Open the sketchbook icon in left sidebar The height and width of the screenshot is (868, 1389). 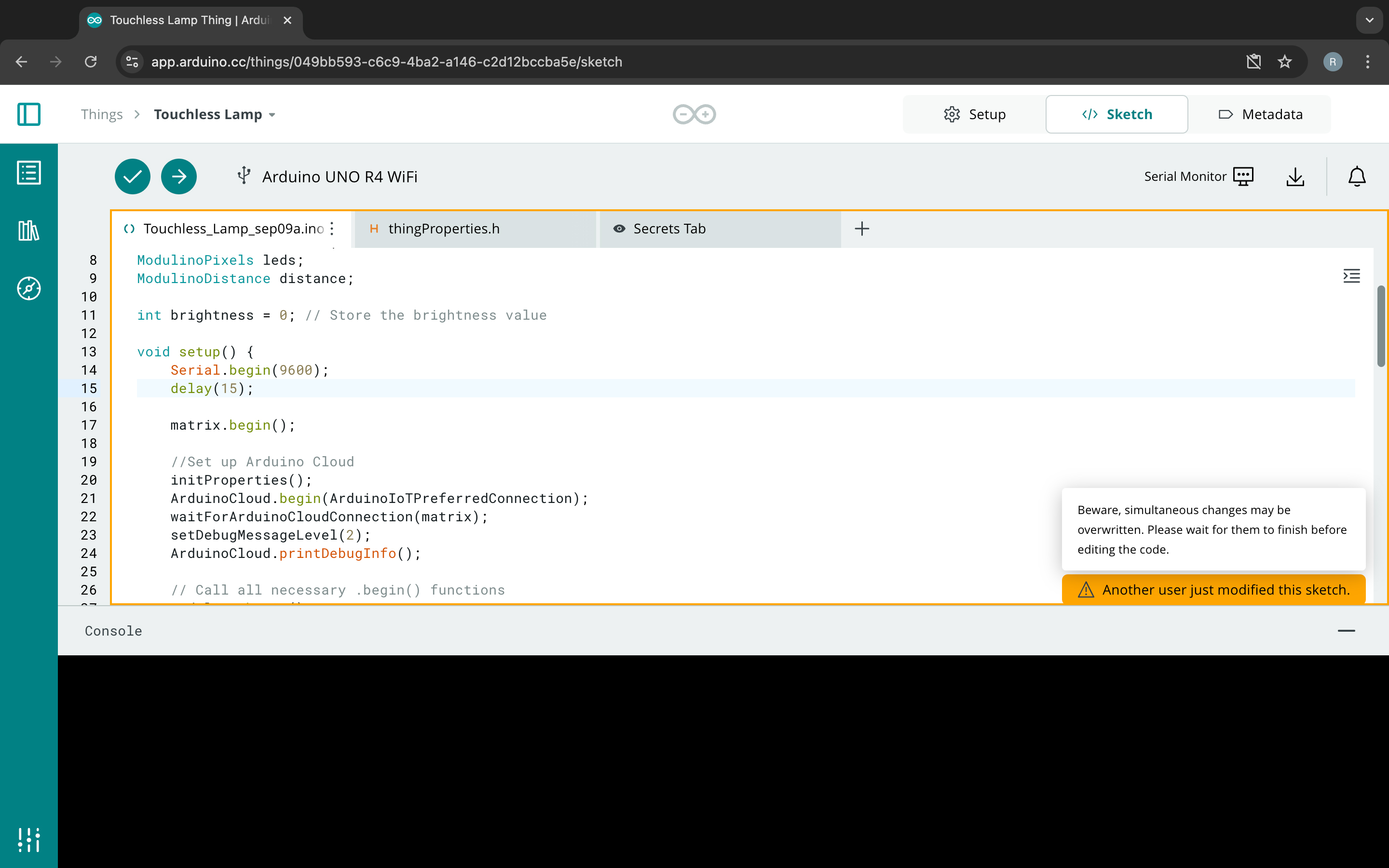click(29, 172)
